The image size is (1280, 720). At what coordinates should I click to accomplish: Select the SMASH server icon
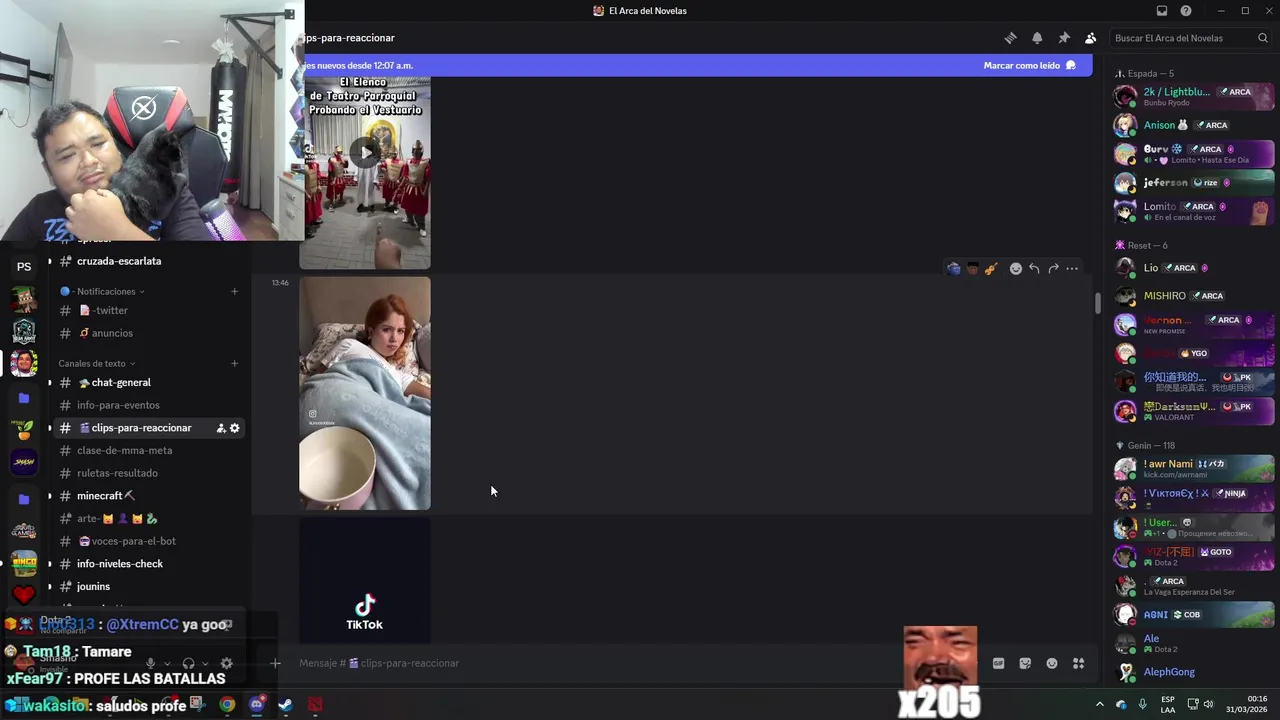tap(24, 461)
